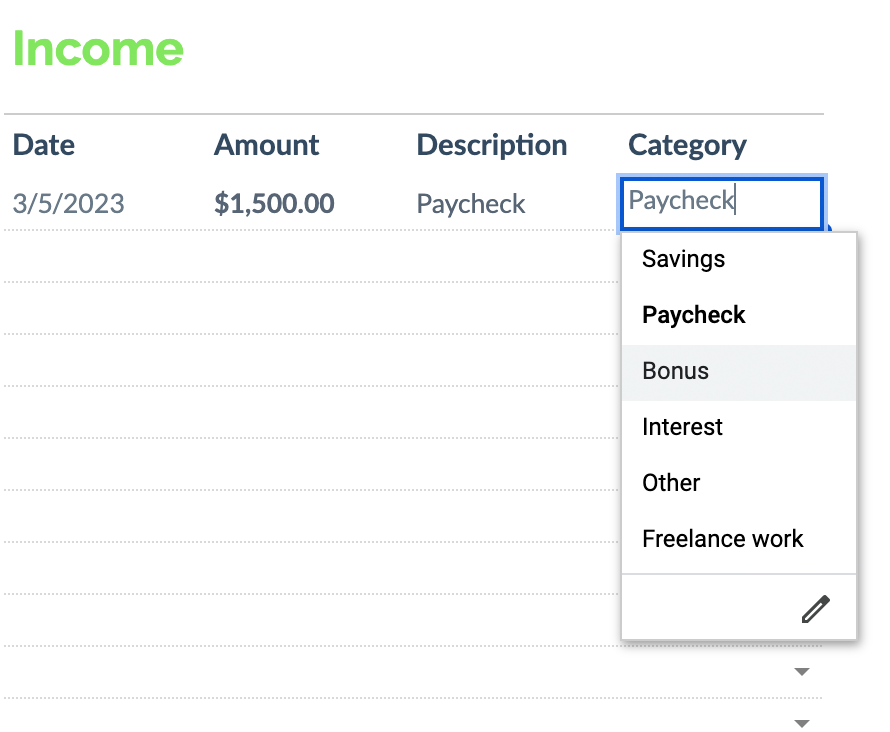
Task: Click the "Amount" column header
Action: point(266,145)
